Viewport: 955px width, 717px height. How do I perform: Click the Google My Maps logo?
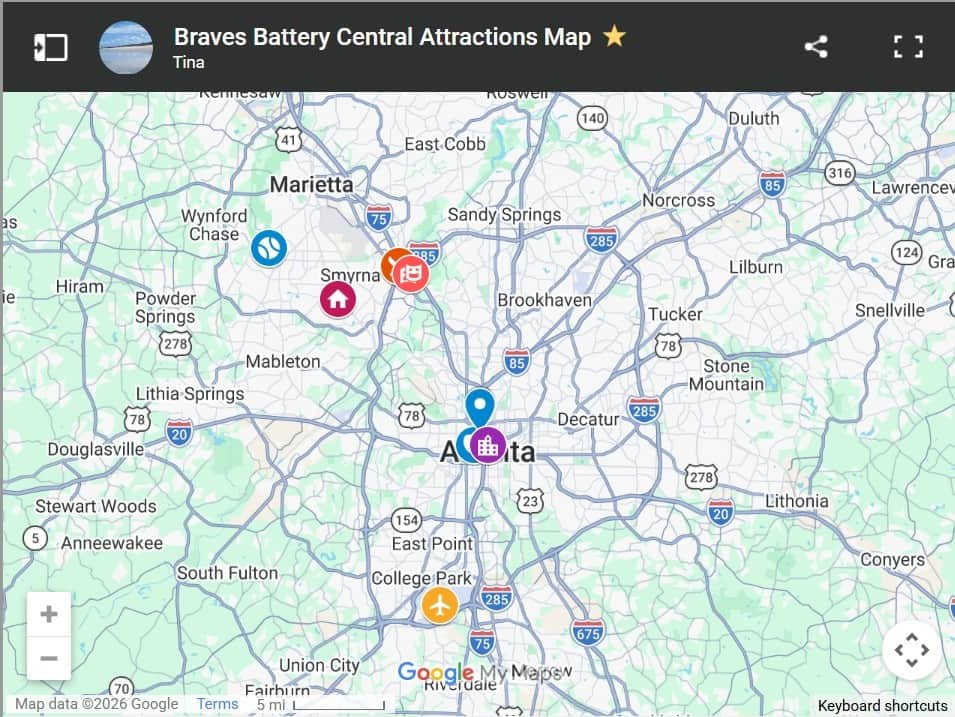tap(479, 673)
